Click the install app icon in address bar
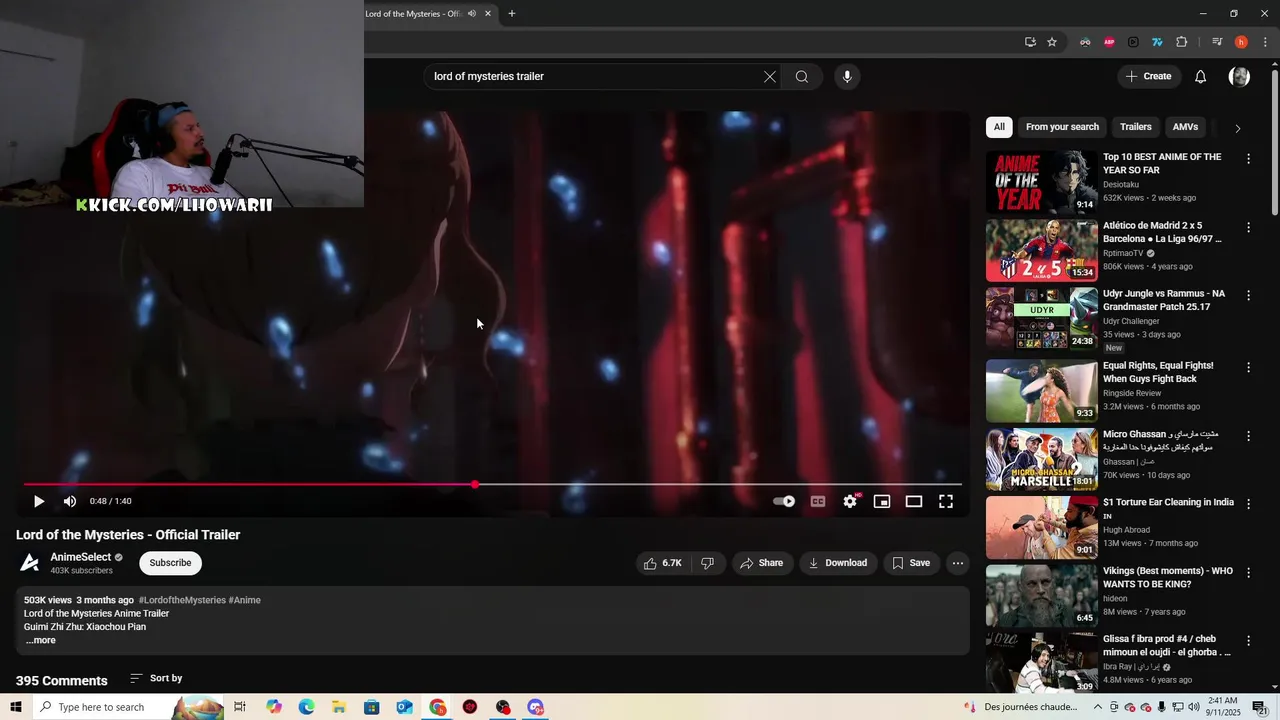 (x=1030, y=42)
